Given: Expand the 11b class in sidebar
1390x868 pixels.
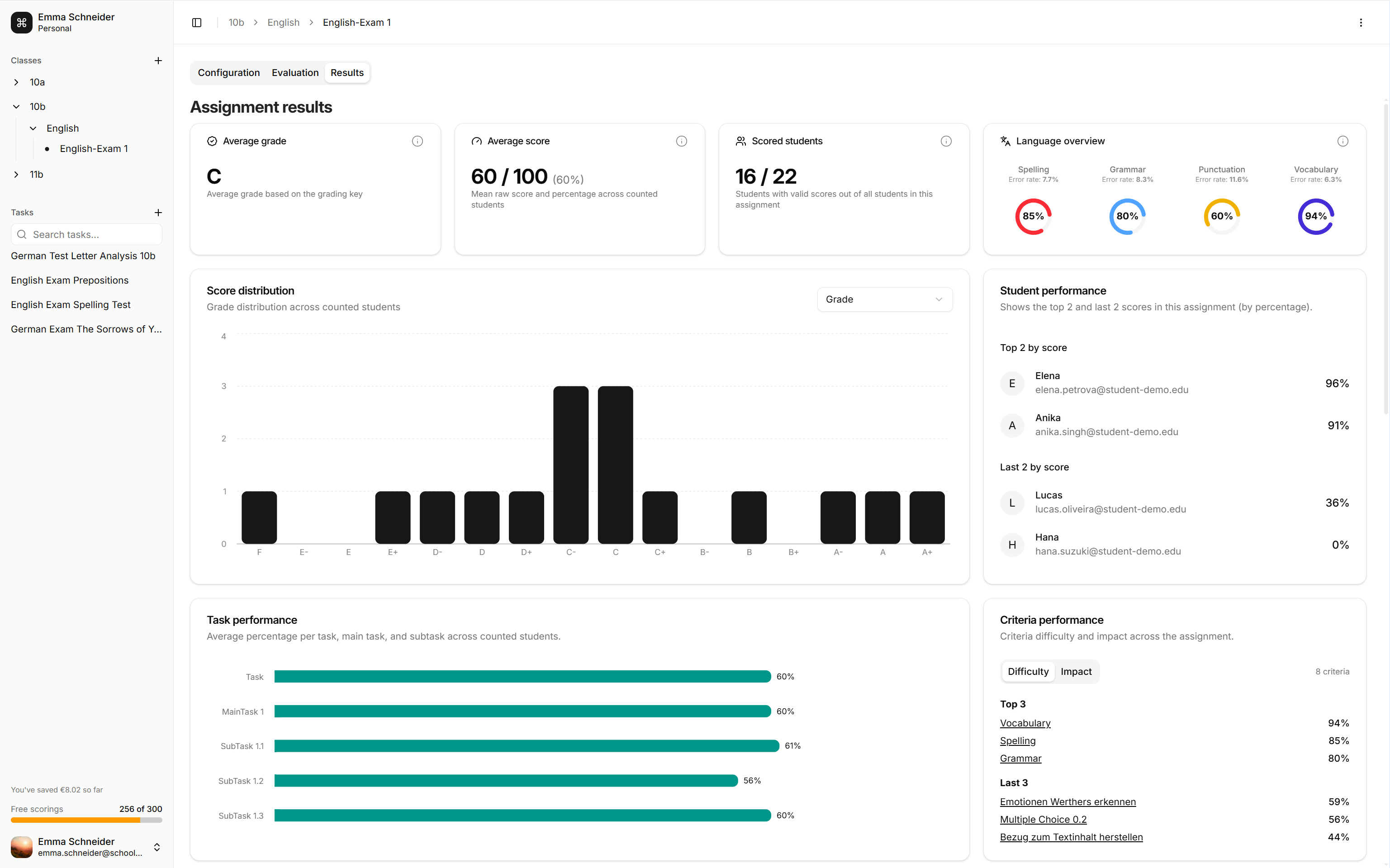Looking at the screenshot, I should (x=15, y=174).
